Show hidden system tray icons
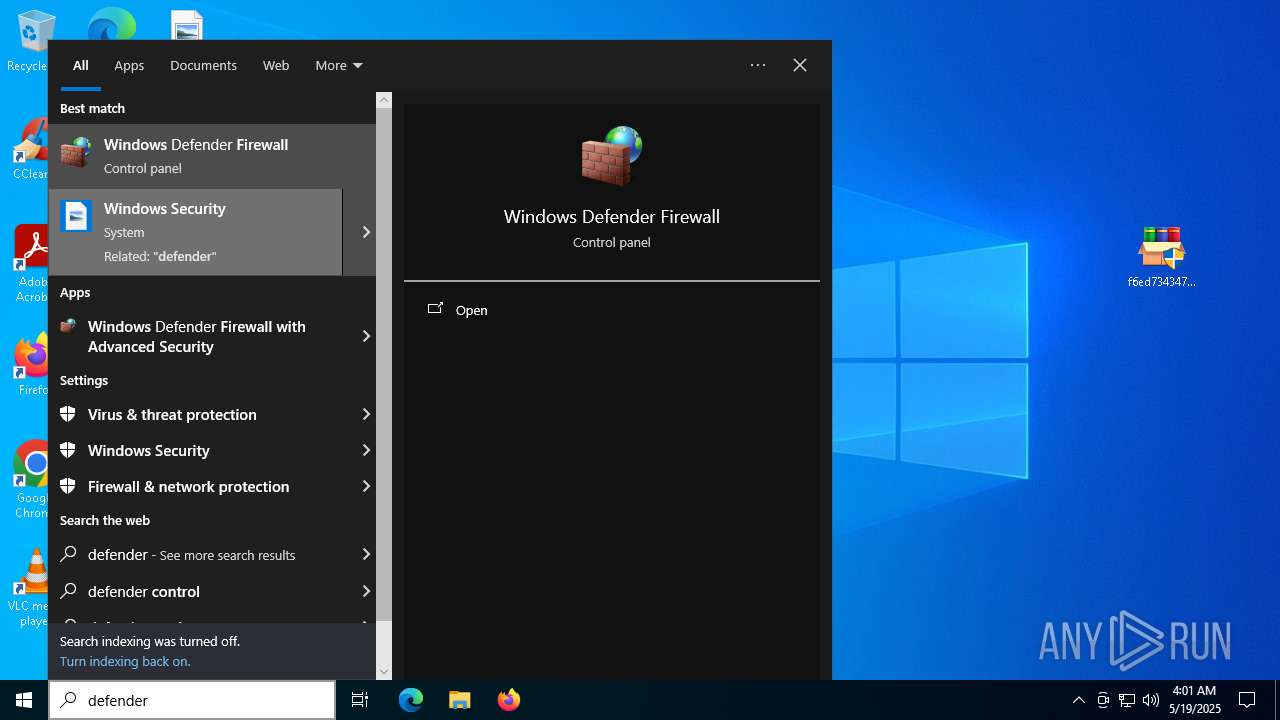The width and height of the screenshot is (1280, 720). click(x=1078, y=700)
